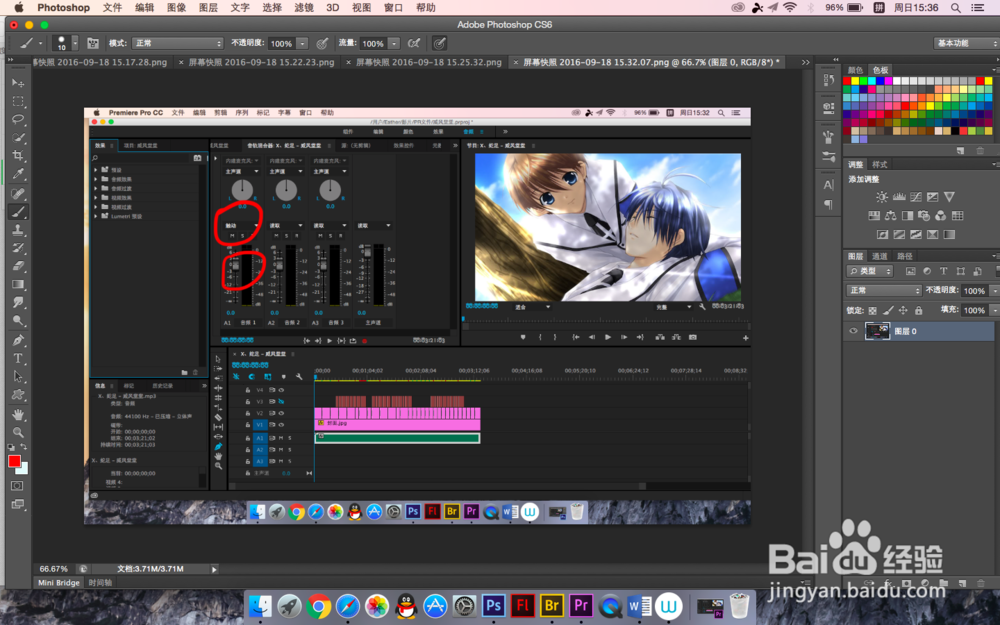Screen dimensions: 1000x625
Task: Select the Gradient tool
Action: (x=18, y=284)
